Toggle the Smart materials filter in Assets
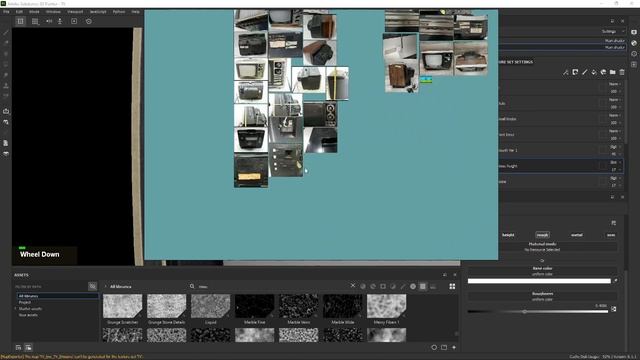 point(373,287)
